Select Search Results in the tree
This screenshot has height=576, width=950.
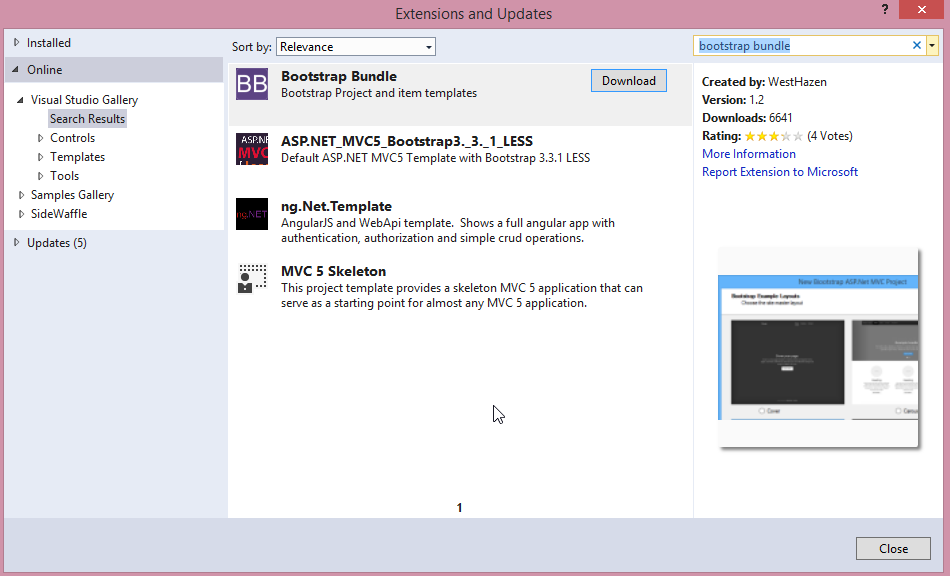pos(87,119)
